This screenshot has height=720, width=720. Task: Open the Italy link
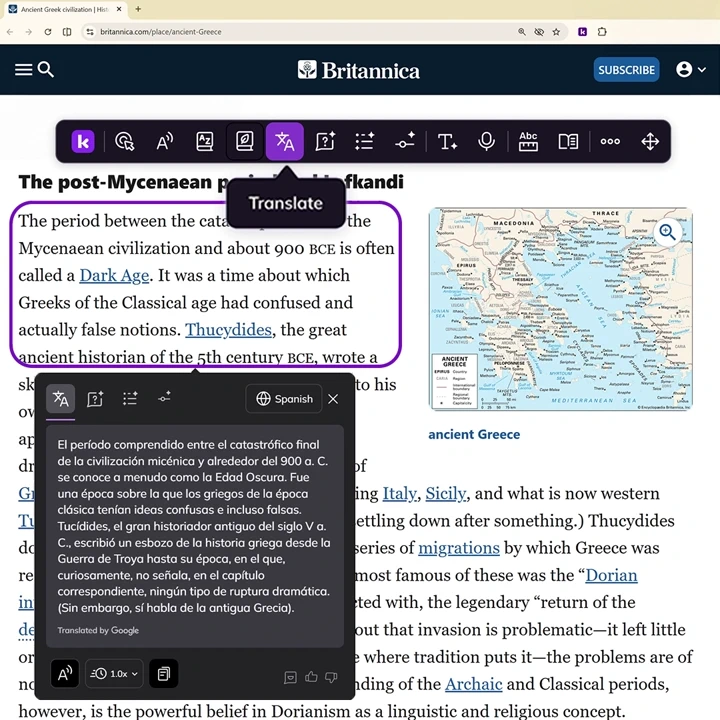point(399,494)
